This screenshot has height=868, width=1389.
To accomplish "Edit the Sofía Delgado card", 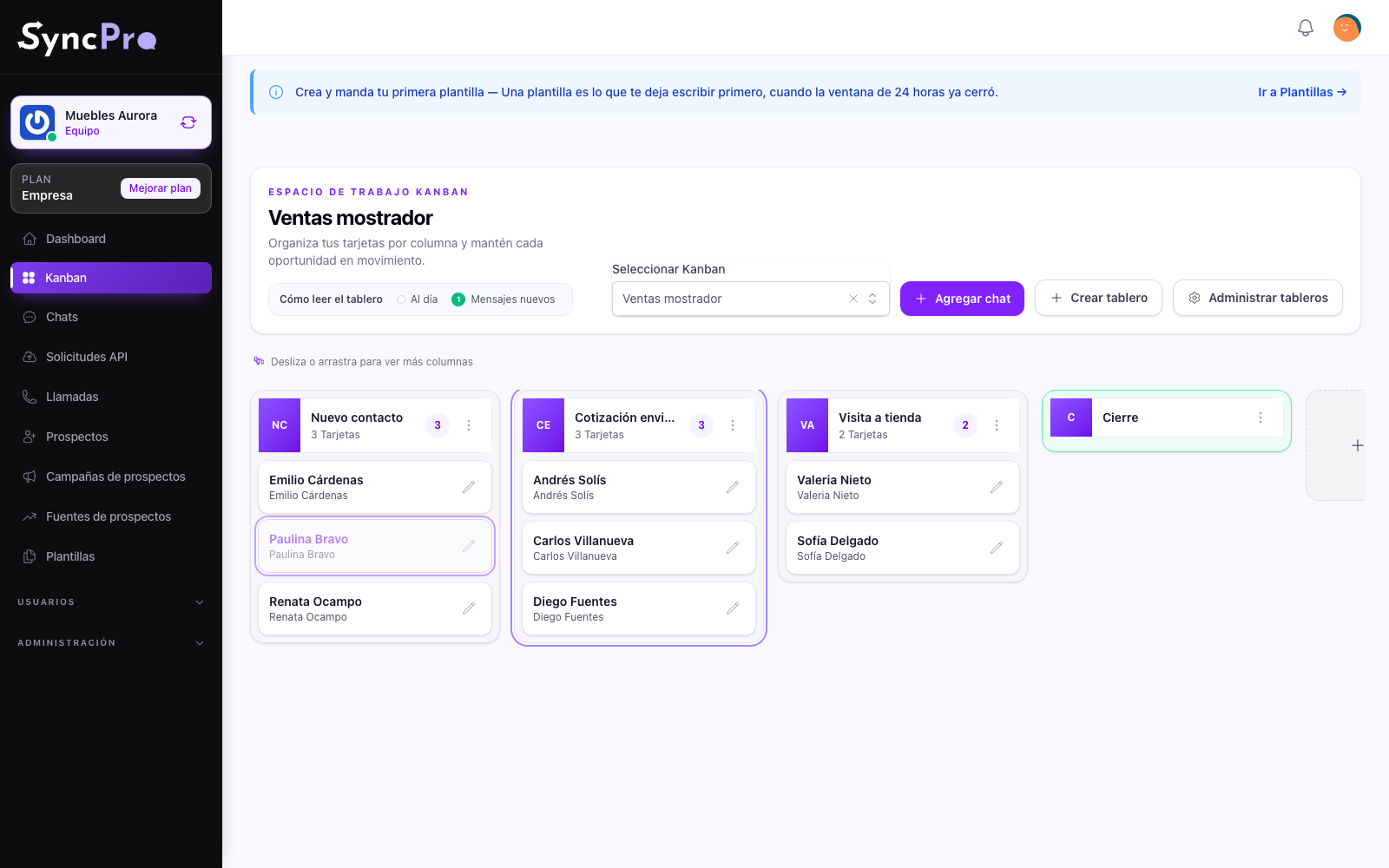I will coord(997,548).
